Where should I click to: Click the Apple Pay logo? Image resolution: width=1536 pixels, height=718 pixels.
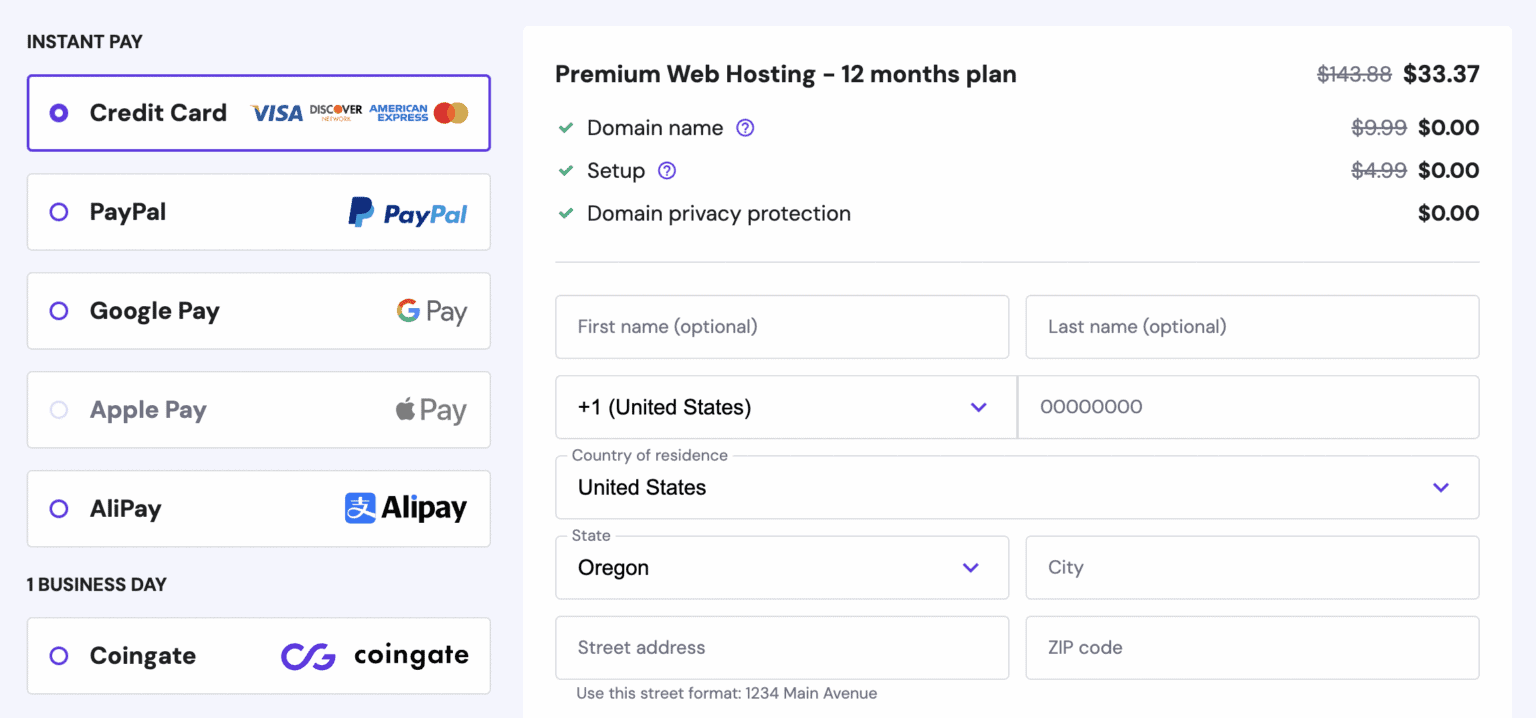click(431, 410)
